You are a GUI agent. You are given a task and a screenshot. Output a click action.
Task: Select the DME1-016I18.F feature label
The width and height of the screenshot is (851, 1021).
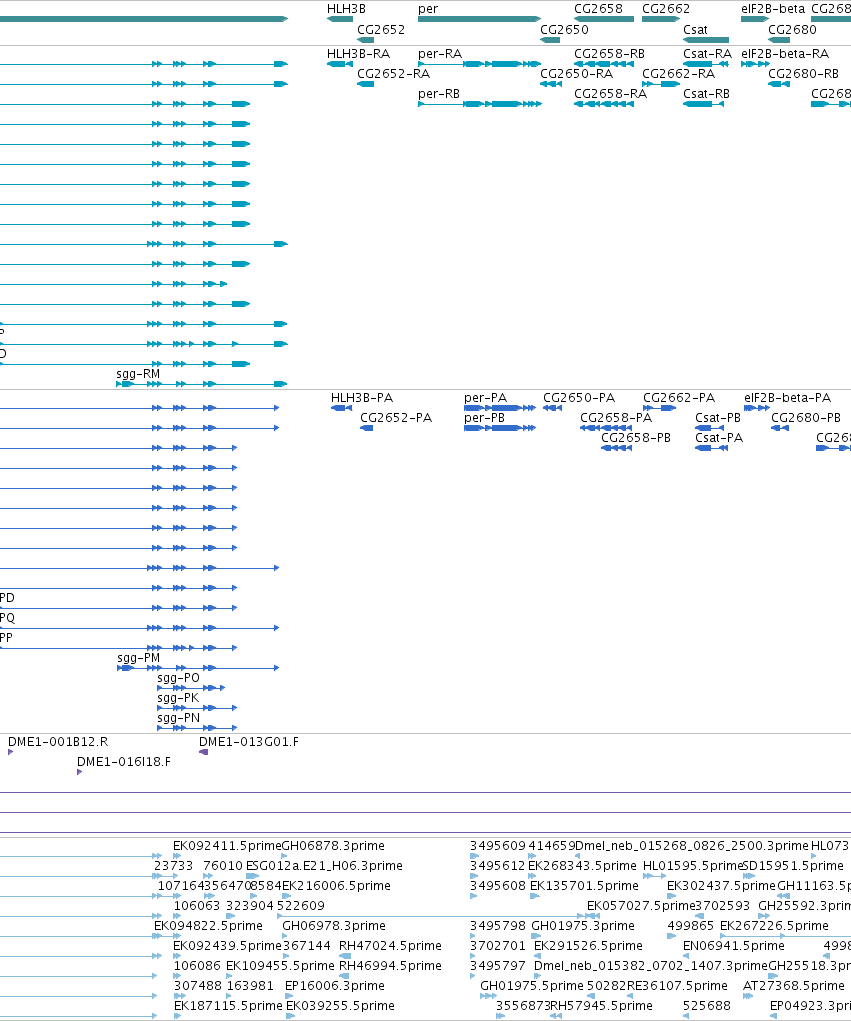[x=124, y=762]
